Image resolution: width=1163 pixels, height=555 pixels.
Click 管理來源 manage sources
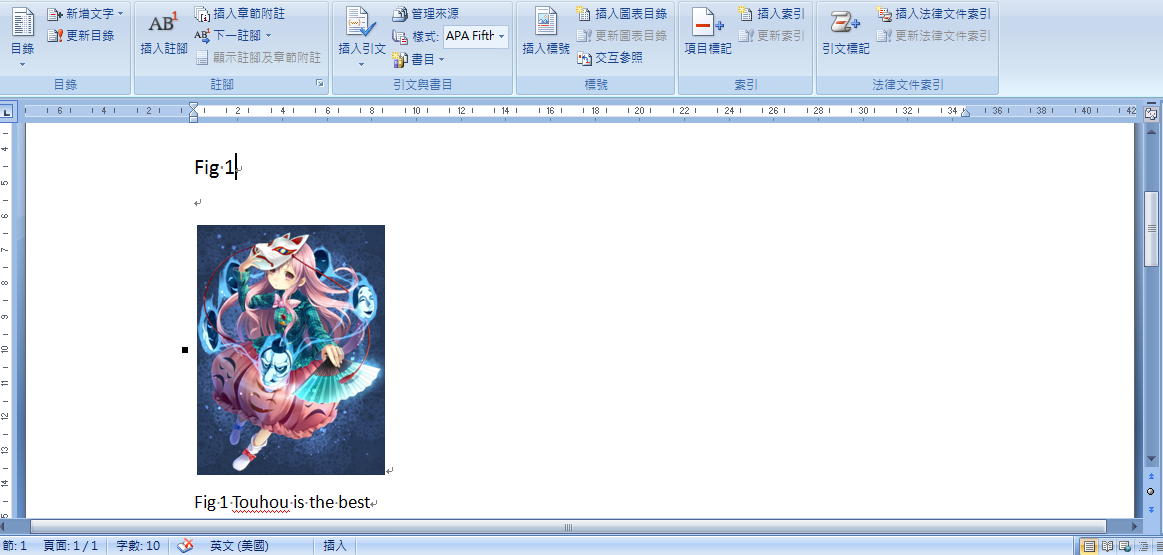coord(425,13)
